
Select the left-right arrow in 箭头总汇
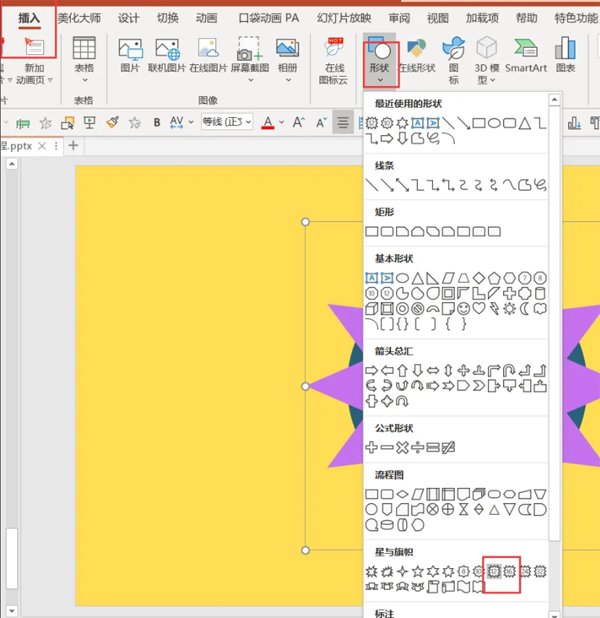click(x=433, y=370)
